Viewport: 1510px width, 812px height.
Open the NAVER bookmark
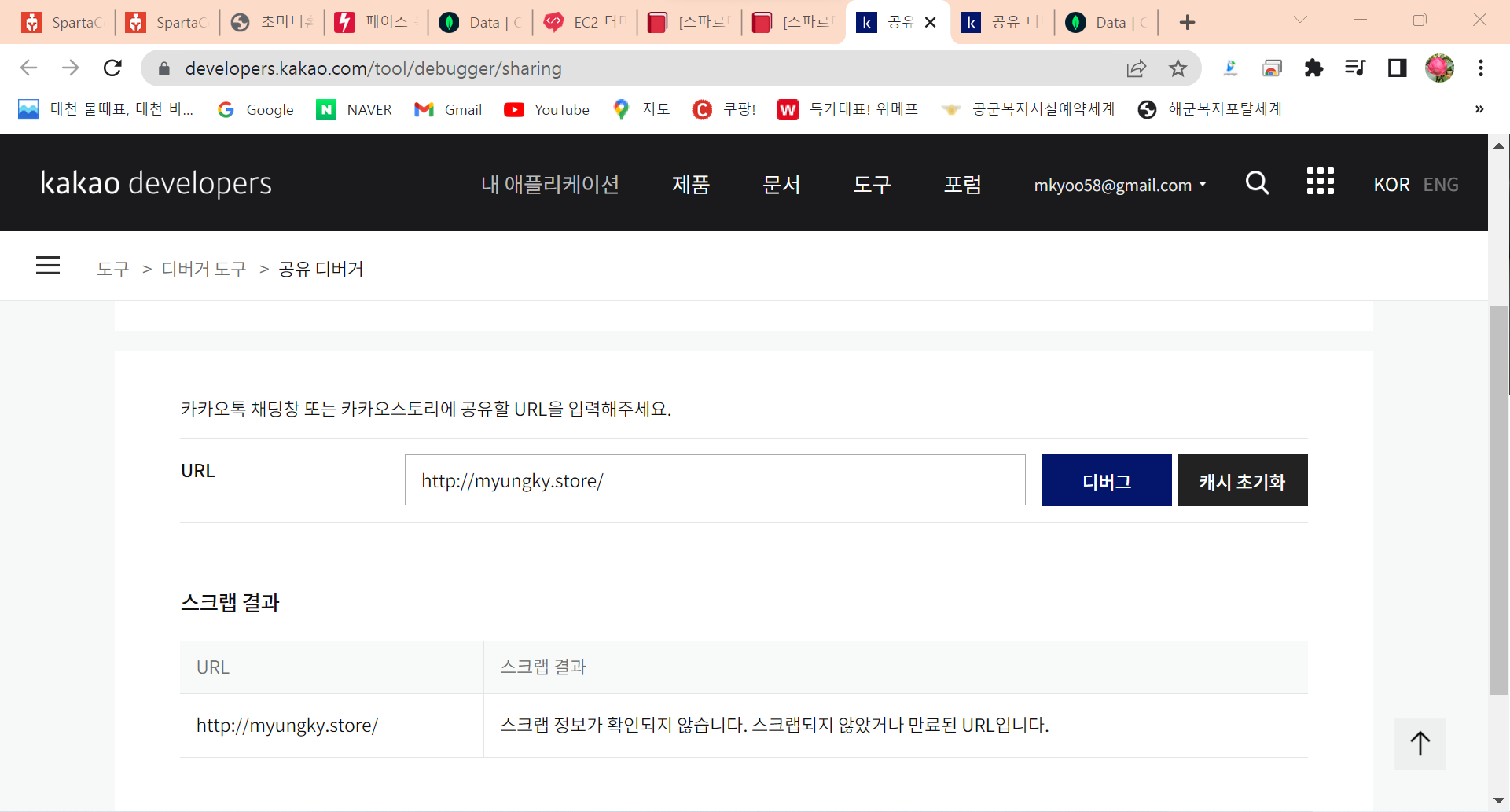pos(354,109)
